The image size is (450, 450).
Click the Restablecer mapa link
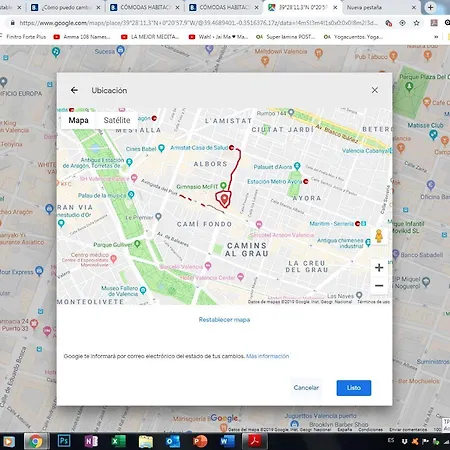tap(224, 320)
